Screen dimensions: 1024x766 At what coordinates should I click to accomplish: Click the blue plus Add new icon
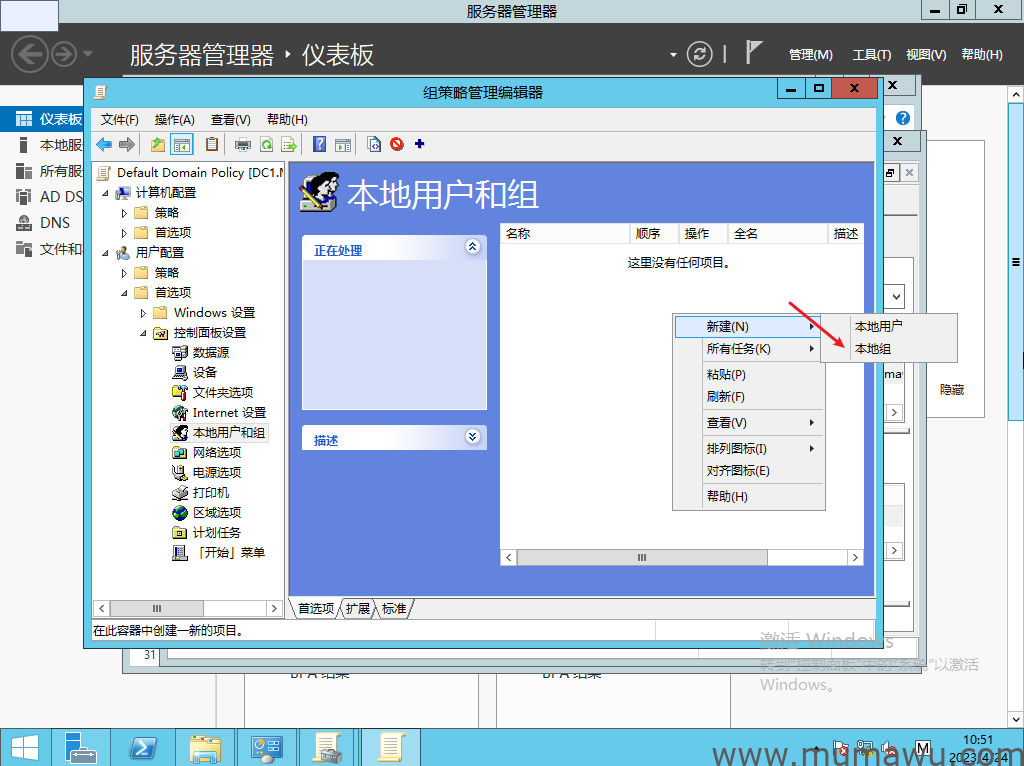(419, 144)
